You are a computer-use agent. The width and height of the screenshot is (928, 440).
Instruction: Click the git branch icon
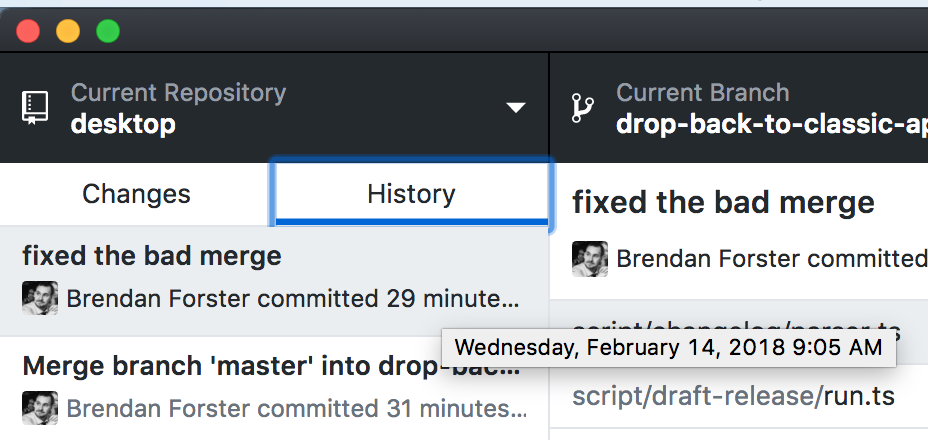[582, 108]
